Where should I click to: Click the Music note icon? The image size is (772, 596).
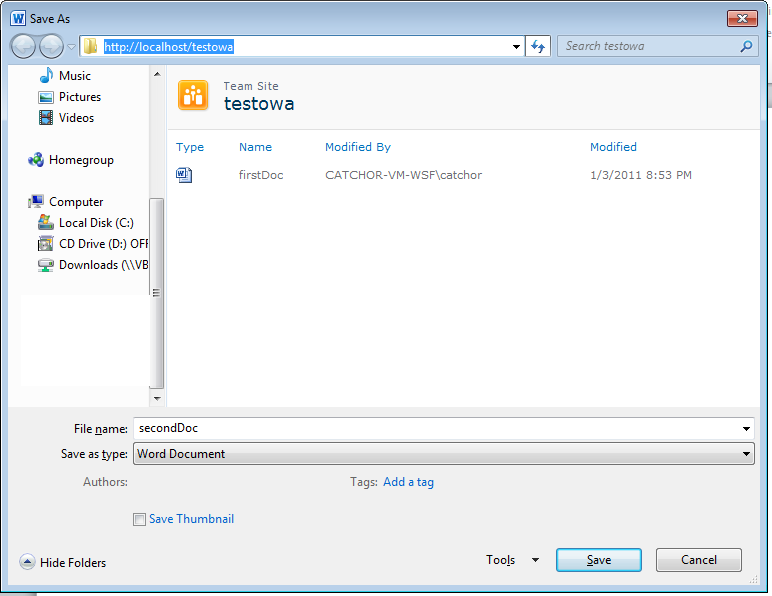point(46,75)
